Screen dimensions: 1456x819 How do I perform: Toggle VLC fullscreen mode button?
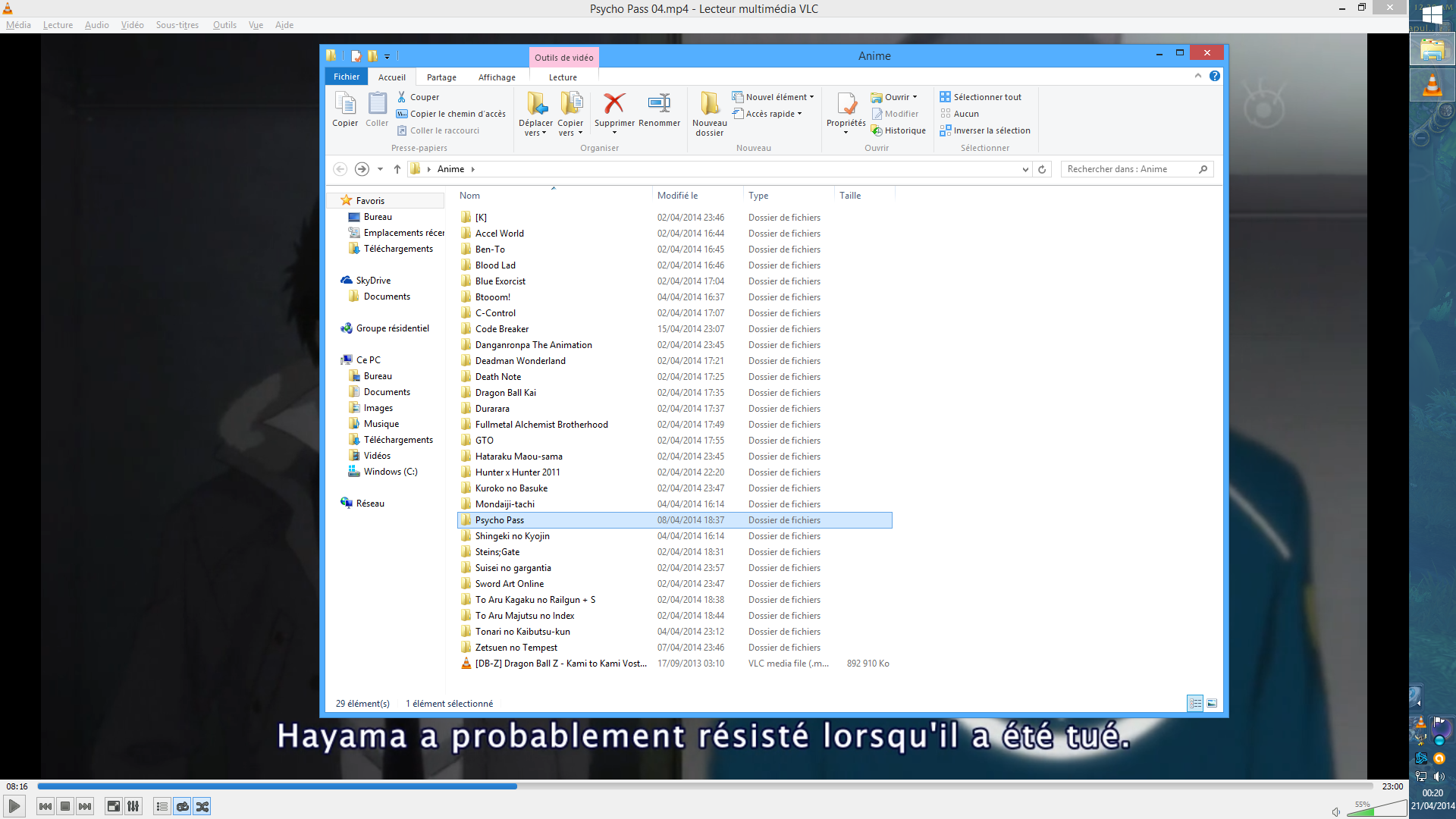tap(114, 806)
